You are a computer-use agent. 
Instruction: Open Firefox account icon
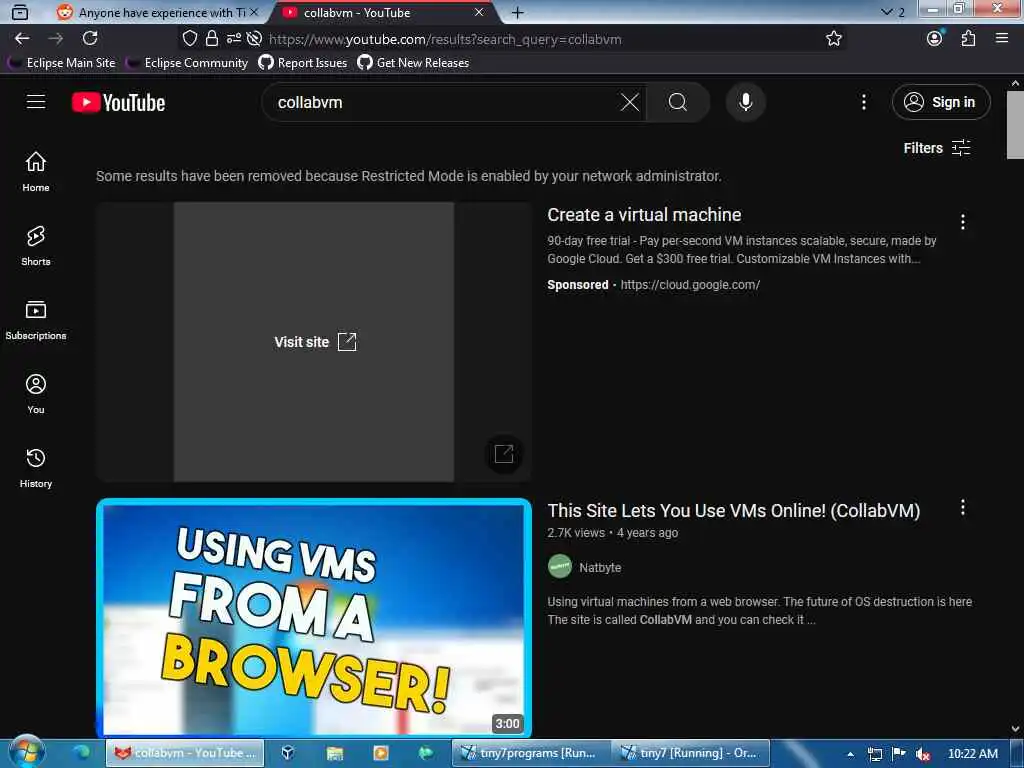935,39
